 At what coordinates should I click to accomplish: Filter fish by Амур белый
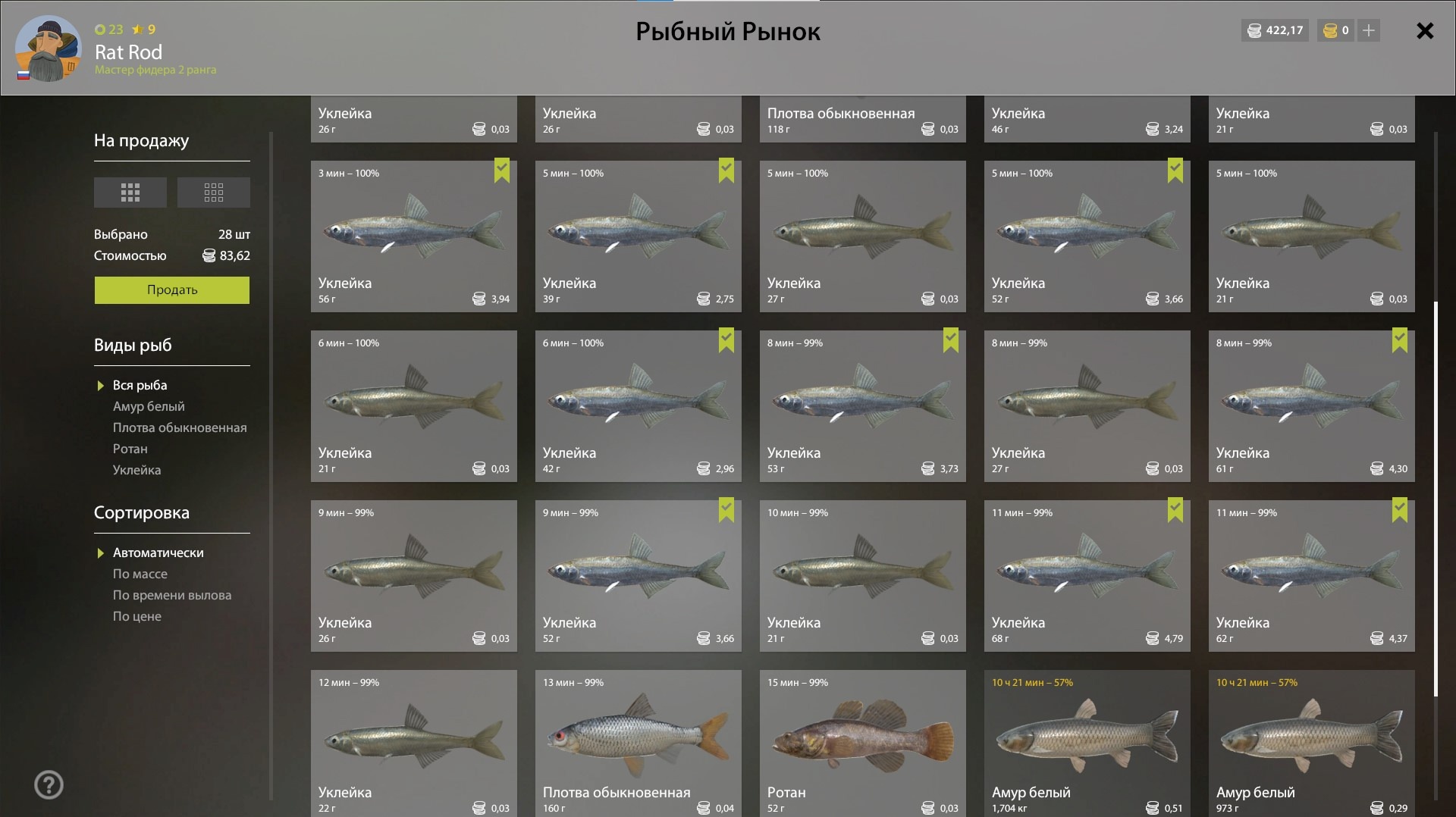coord(149,406)
